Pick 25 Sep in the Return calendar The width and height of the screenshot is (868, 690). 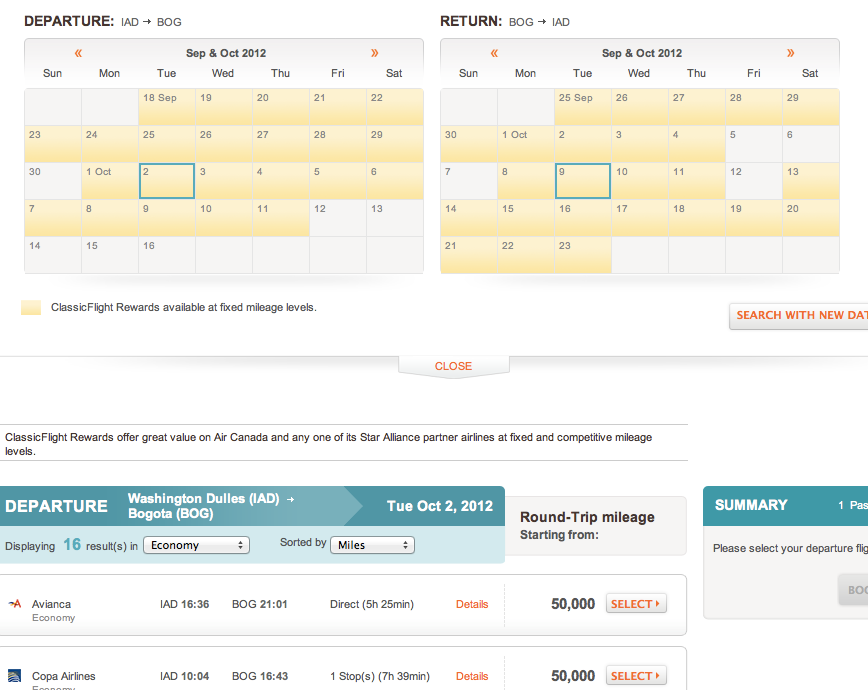click(x=583, y=107)
